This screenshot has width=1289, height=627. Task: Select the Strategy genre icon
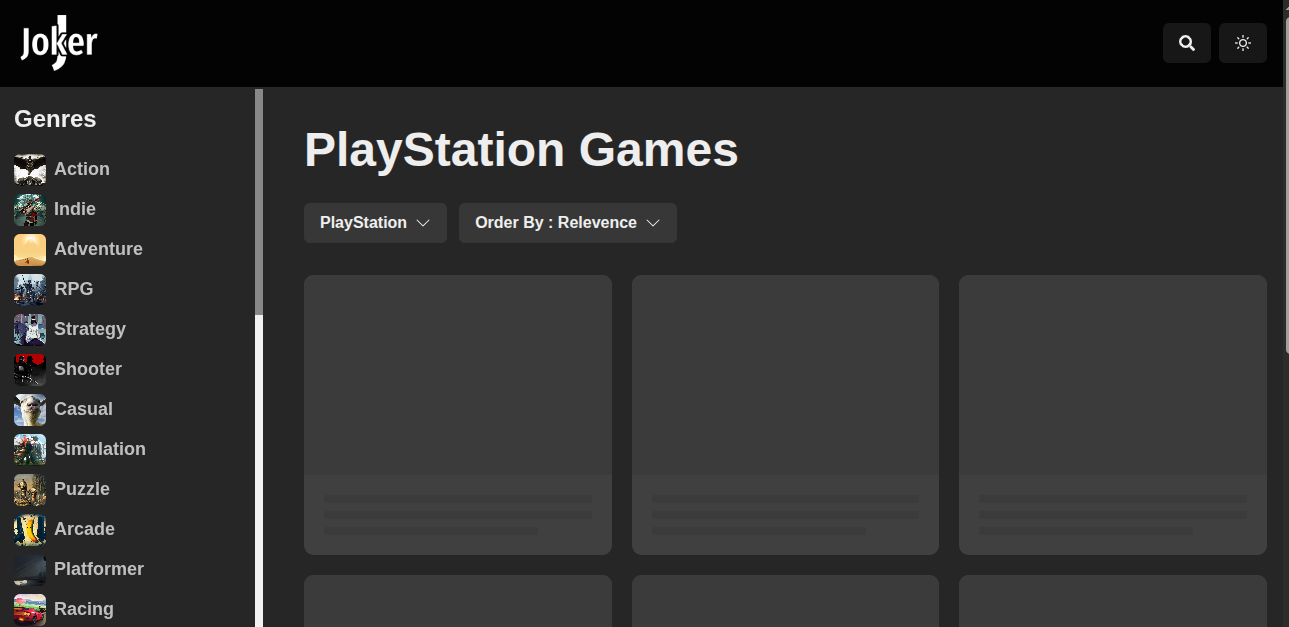coord(29,329)
